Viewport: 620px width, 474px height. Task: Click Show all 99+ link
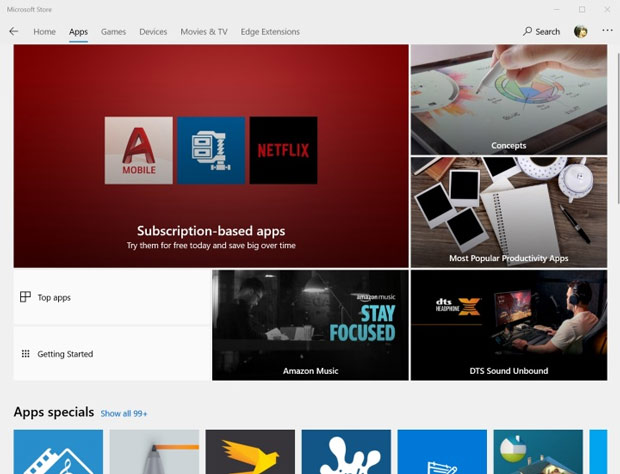coord(124,414)
